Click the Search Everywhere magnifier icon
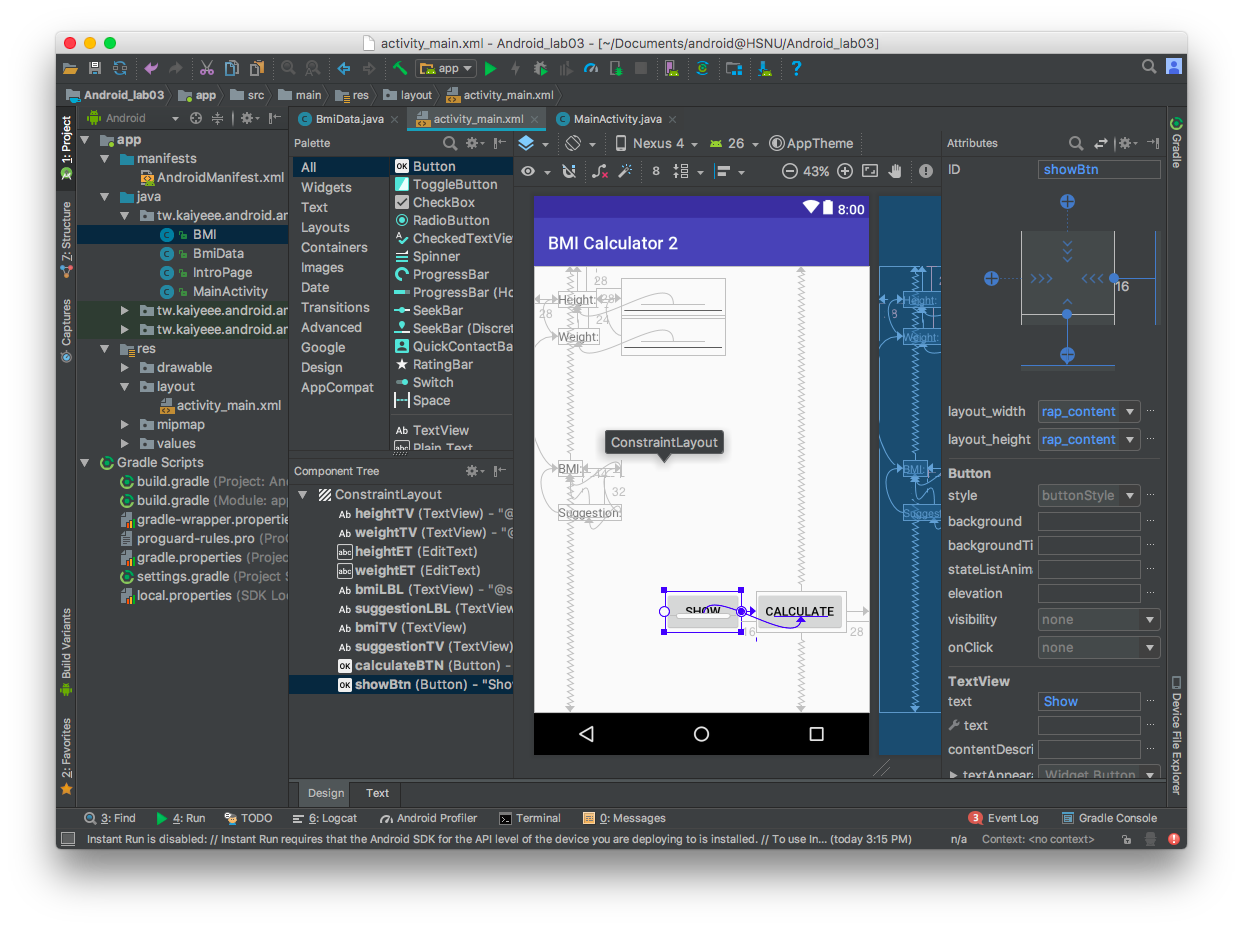 tap(1149, 67)
